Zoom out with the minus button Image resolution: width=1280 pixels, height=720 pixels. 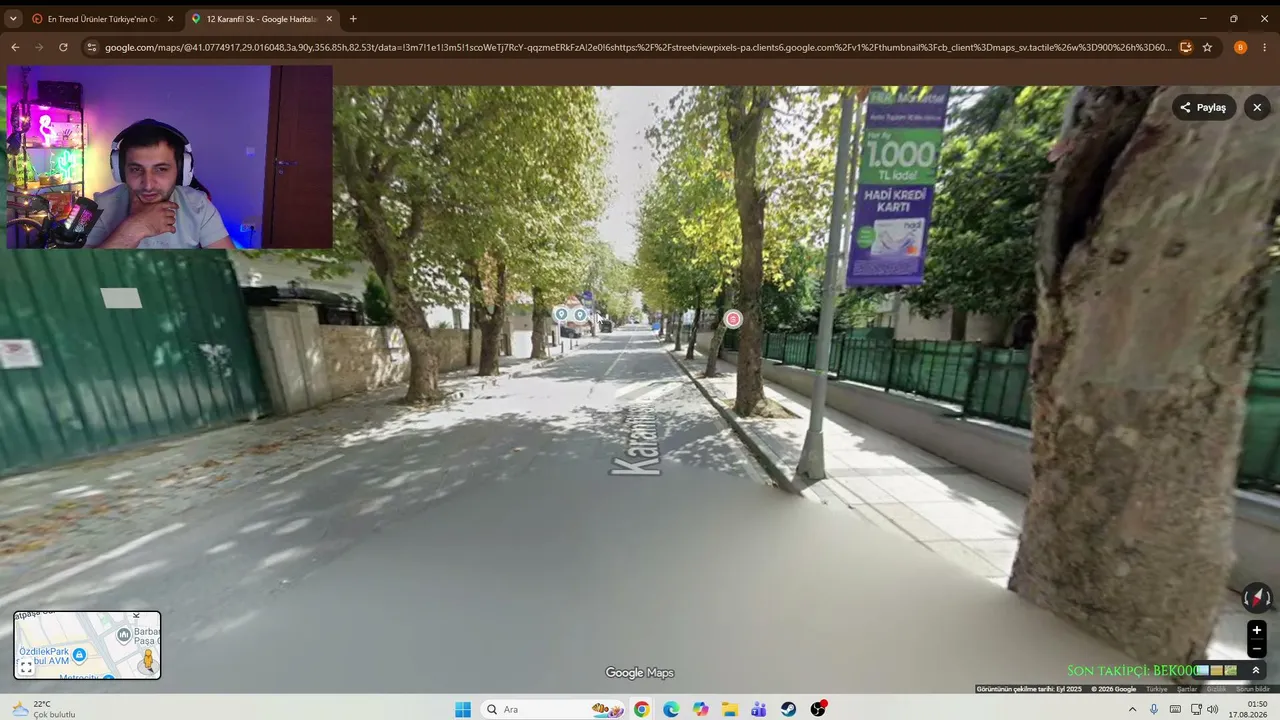pyautogui.click(x=1257, y=649)
